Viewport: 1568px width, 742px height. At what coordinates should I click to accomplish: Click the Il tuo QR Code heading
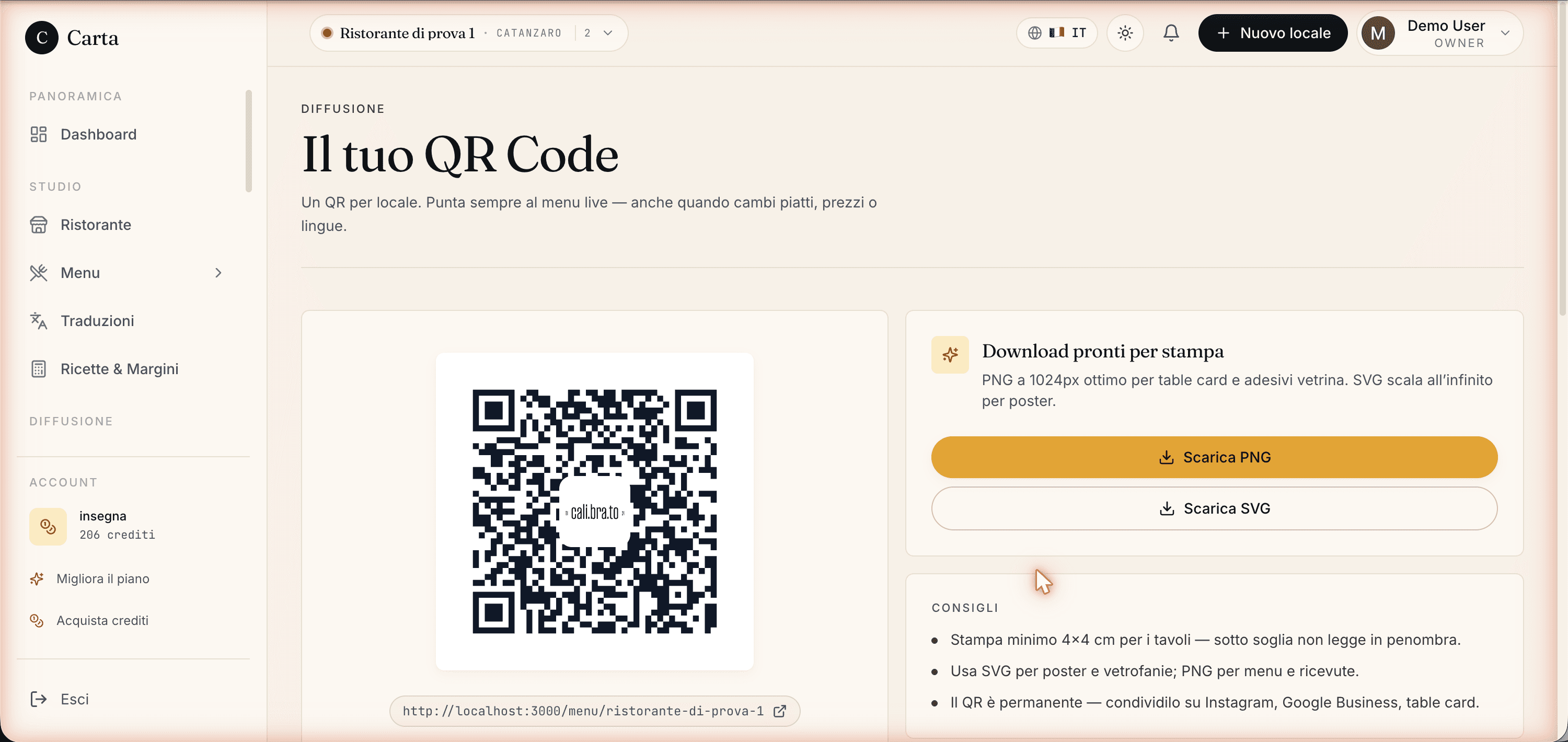pyautogui.click(x=460, y=155)
